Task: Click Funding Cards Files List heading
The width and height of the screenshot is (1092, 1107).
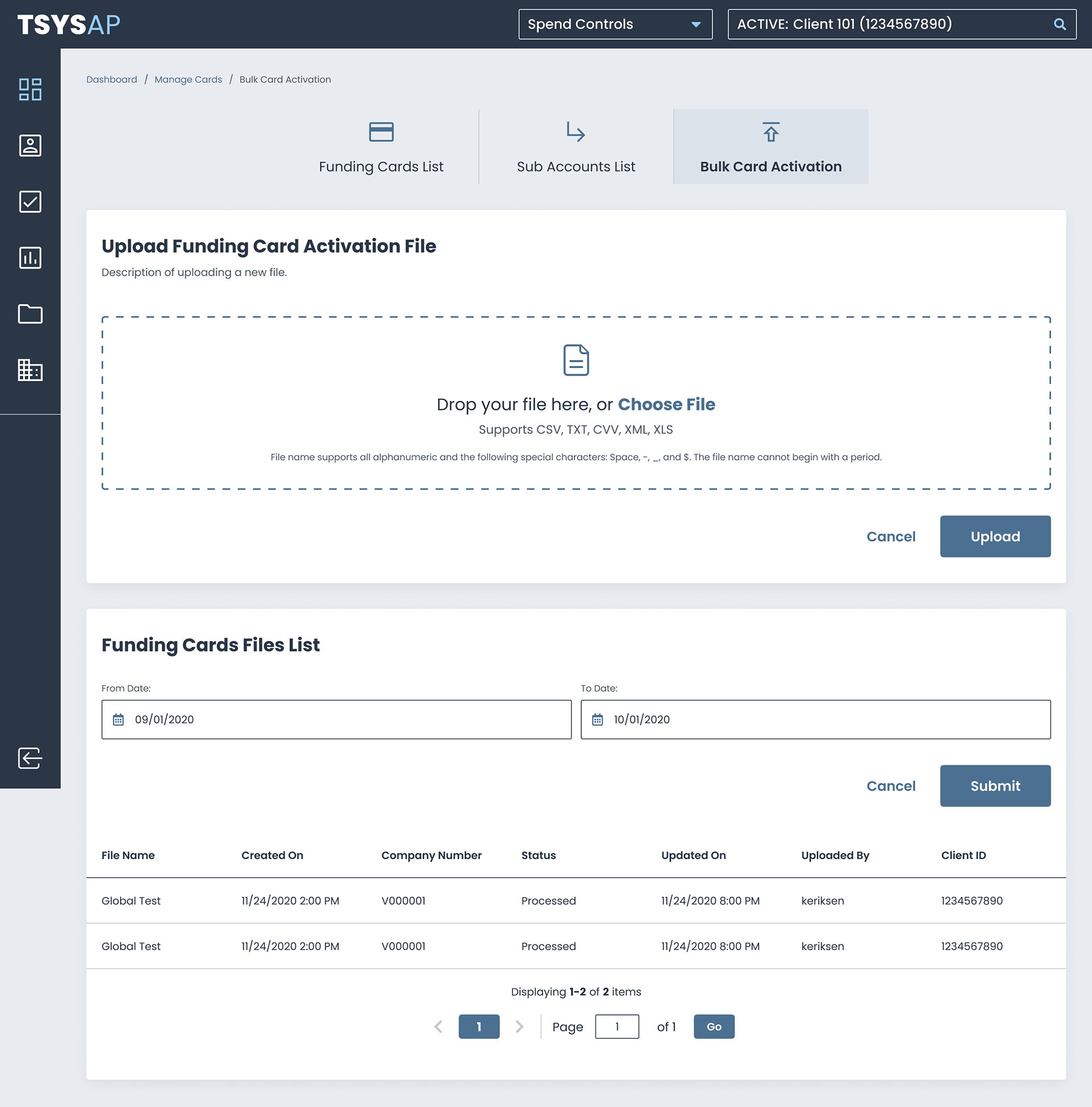Action: click(210, 645)
